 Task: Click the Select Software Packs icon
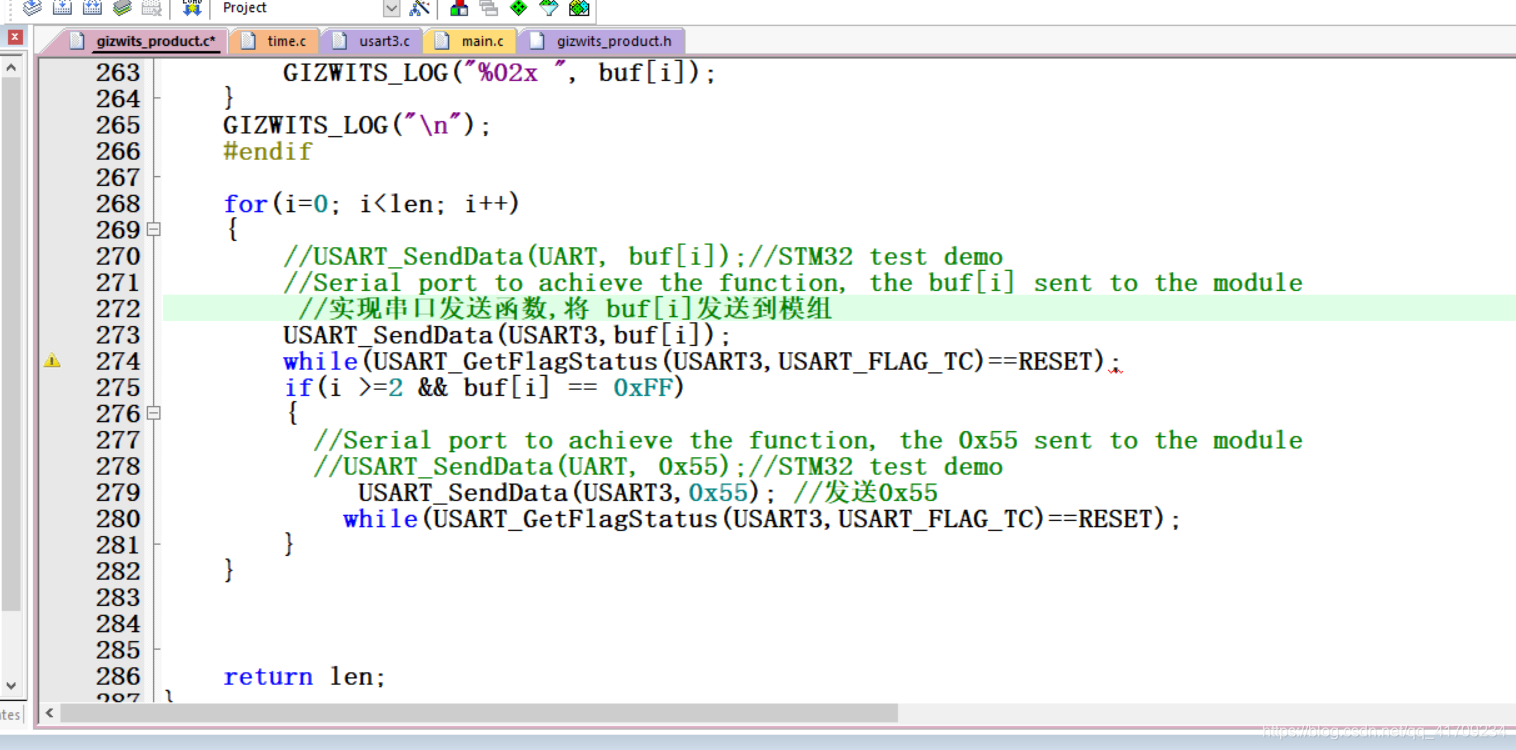pos(549,8)
